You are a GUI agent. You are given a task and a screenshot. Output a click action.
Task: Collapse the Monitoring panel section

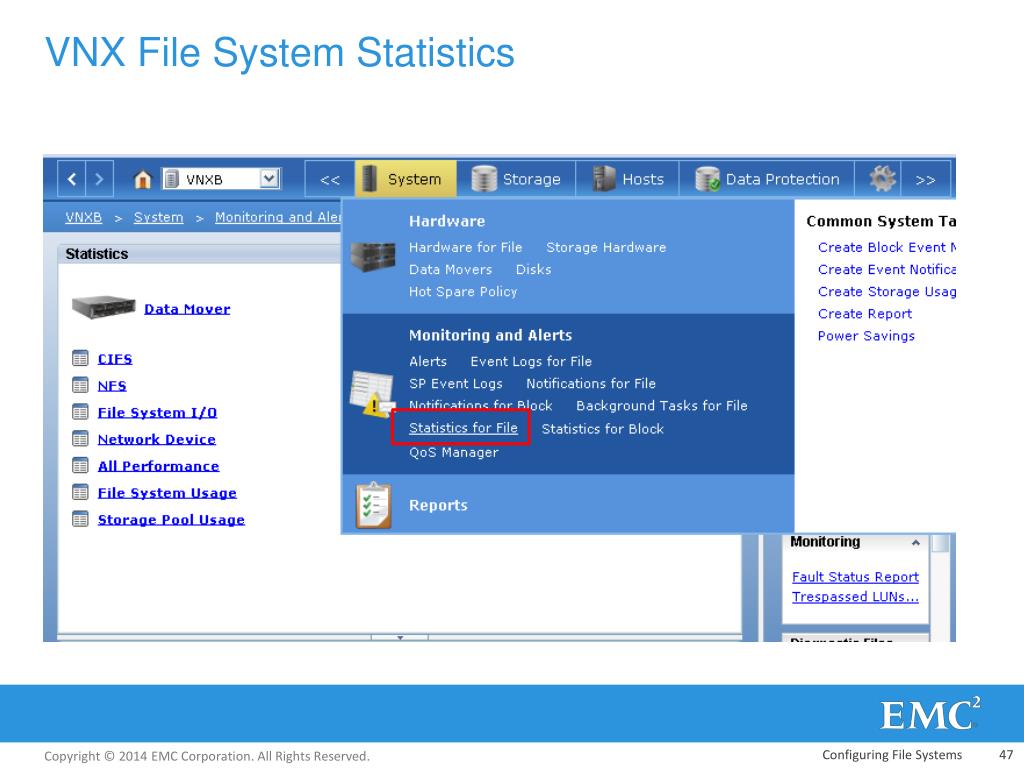[916, 543]
